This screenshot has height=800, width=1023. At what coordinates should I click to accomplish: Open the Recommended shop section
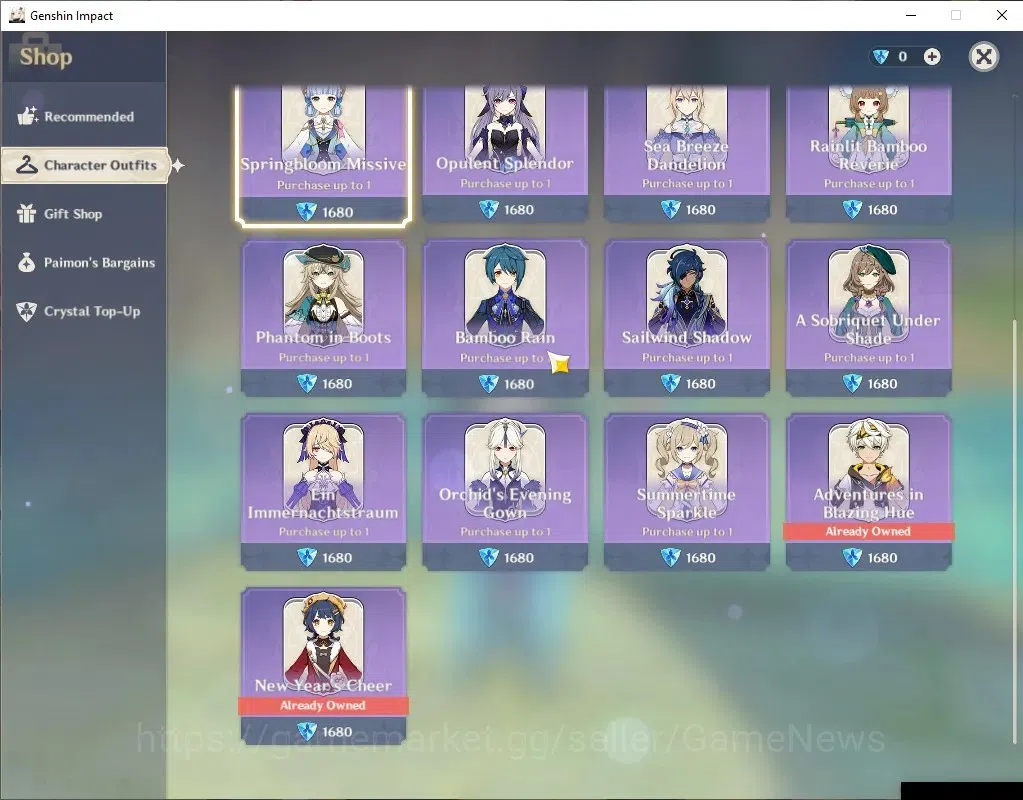[84, 116]
